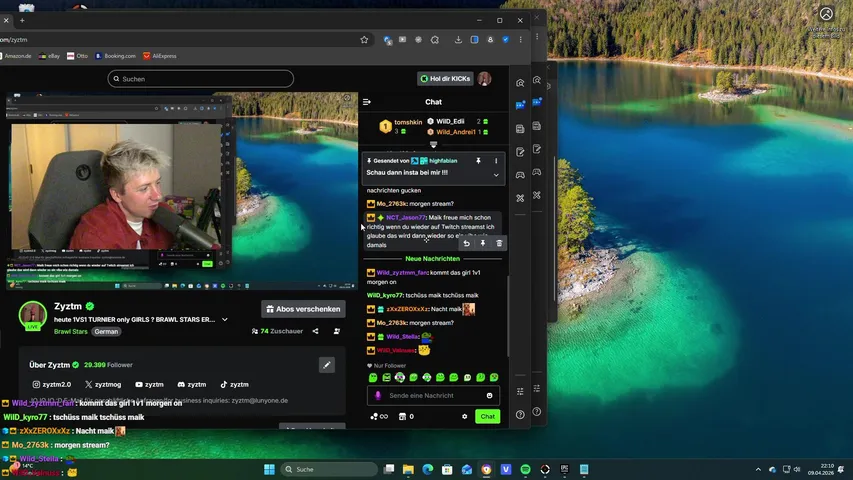Open the X zyztmog link
Viewport: 853px width, 480px height.
point(103,384)
